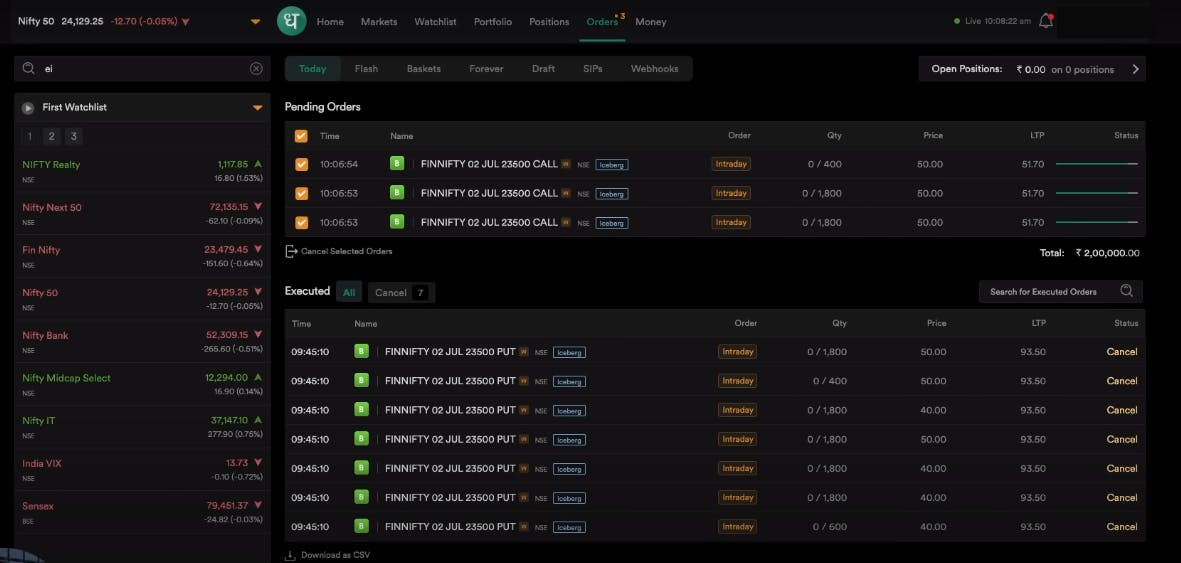The image size is (1181, 563).
Task: Open the notifications bell icon
Action: [1046, 21]
